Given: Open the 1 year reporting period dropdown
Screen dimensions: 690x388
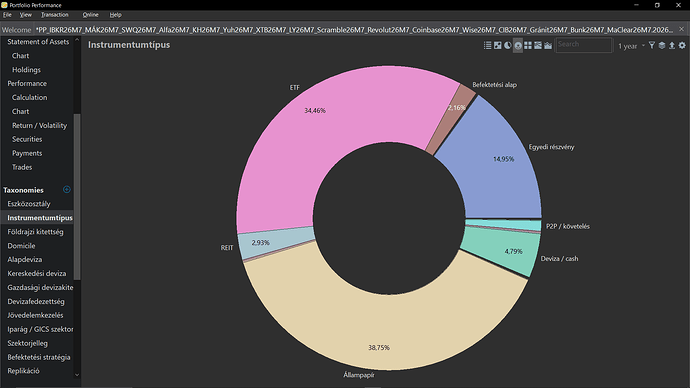Looking at the screenshot, I should [x=631, y=46].
